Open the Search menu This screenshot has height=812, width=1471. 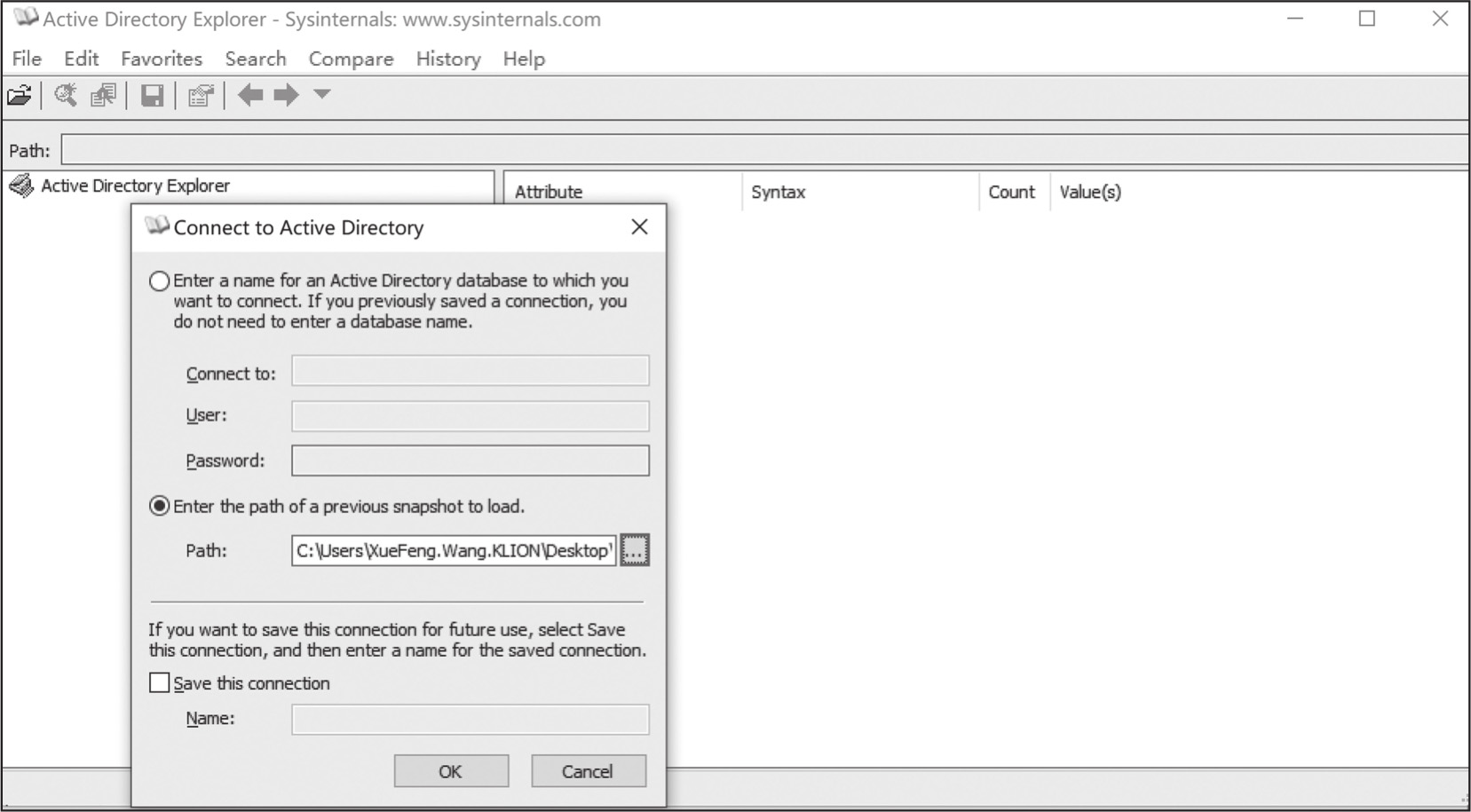click(256, 59)
